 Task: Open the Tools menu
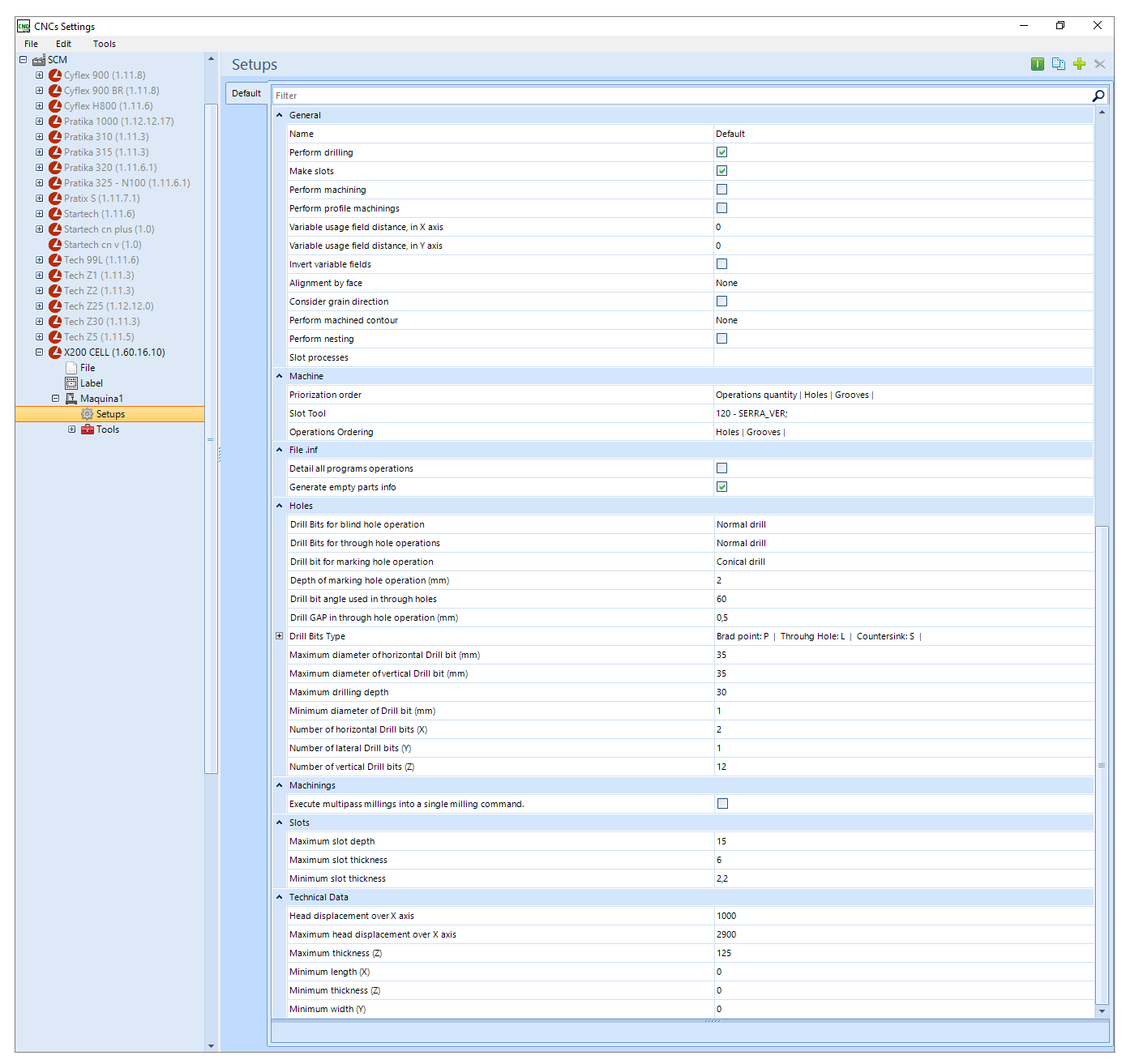tap(104, 44)
